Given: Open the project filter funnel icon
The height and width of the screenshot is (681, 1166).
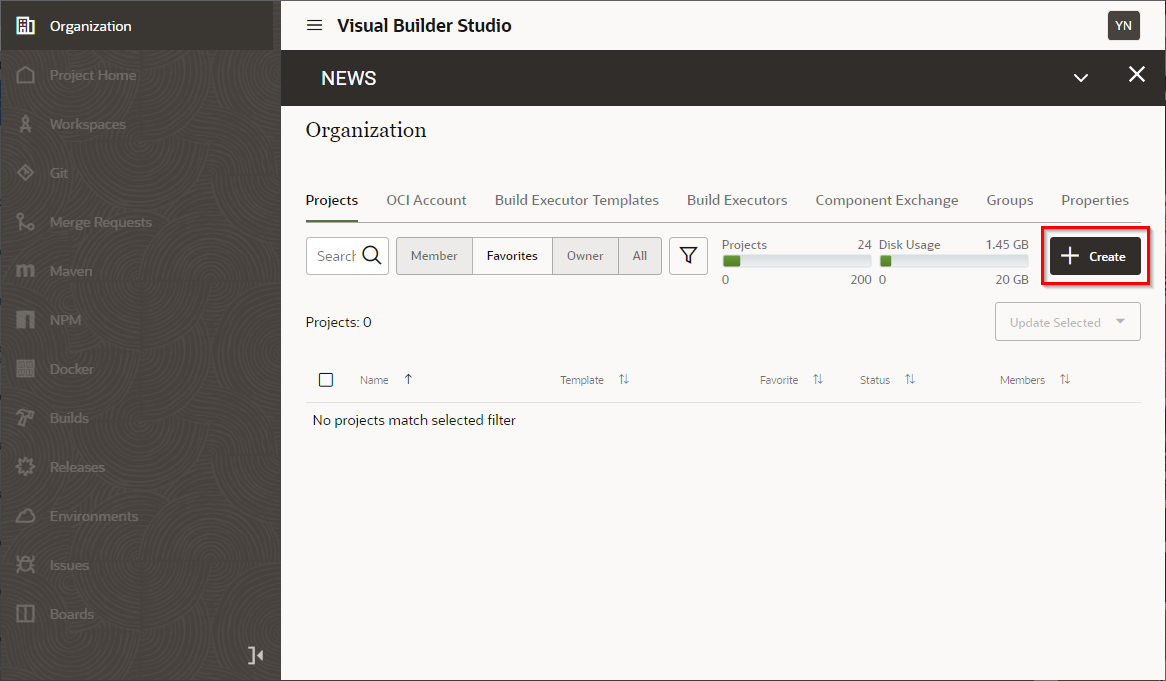Looking at the screenshot, I should pyautogui.click(x=688, y=256).
